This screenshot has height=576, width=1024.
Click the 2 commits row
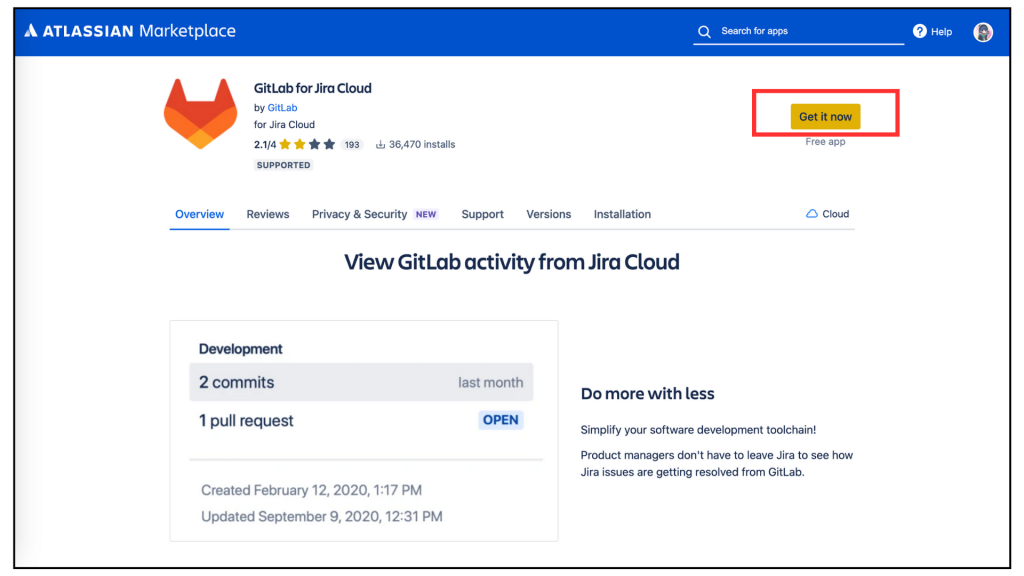(361, 382)
